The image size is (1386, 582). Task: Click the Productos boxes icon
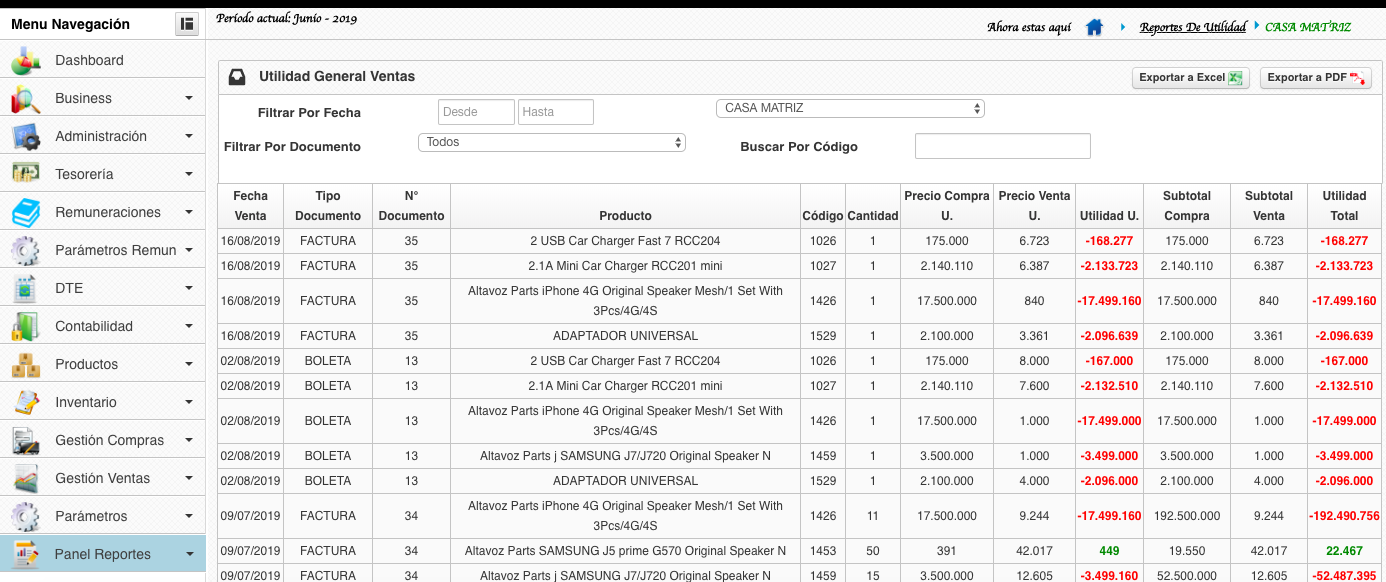[25, 365]
